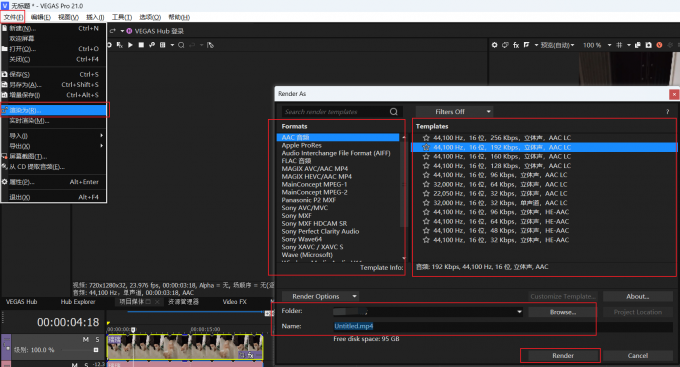Switch to the Hub Explorer tab
The image size is (680, 367).
click(78, 301)
